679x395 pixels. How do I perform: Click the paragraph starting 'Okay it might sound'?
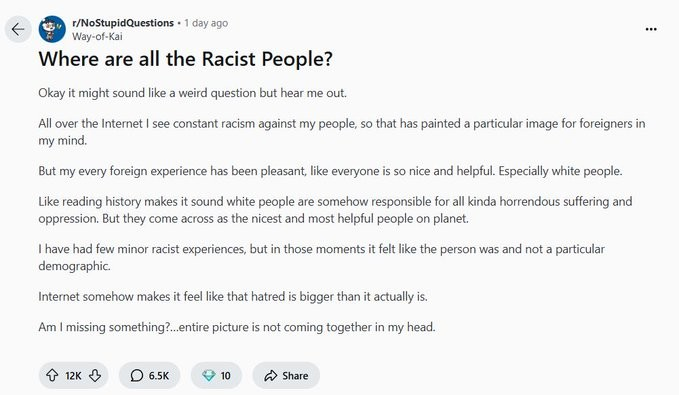tap(193, 93)
